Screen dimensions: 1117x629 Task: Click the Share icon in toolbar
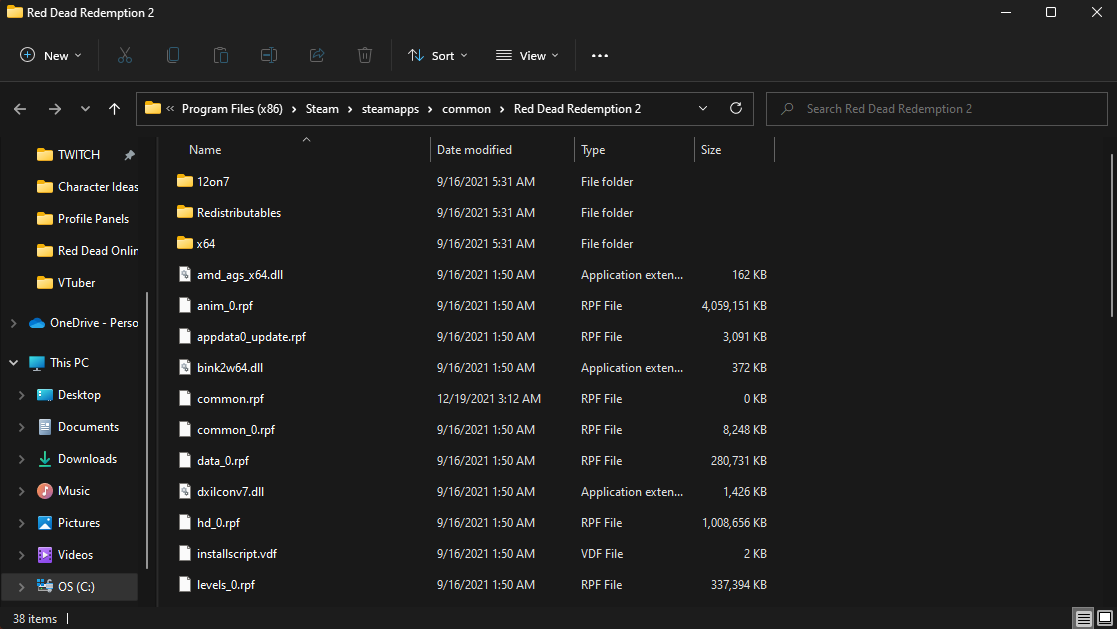(x=317, y=56)
